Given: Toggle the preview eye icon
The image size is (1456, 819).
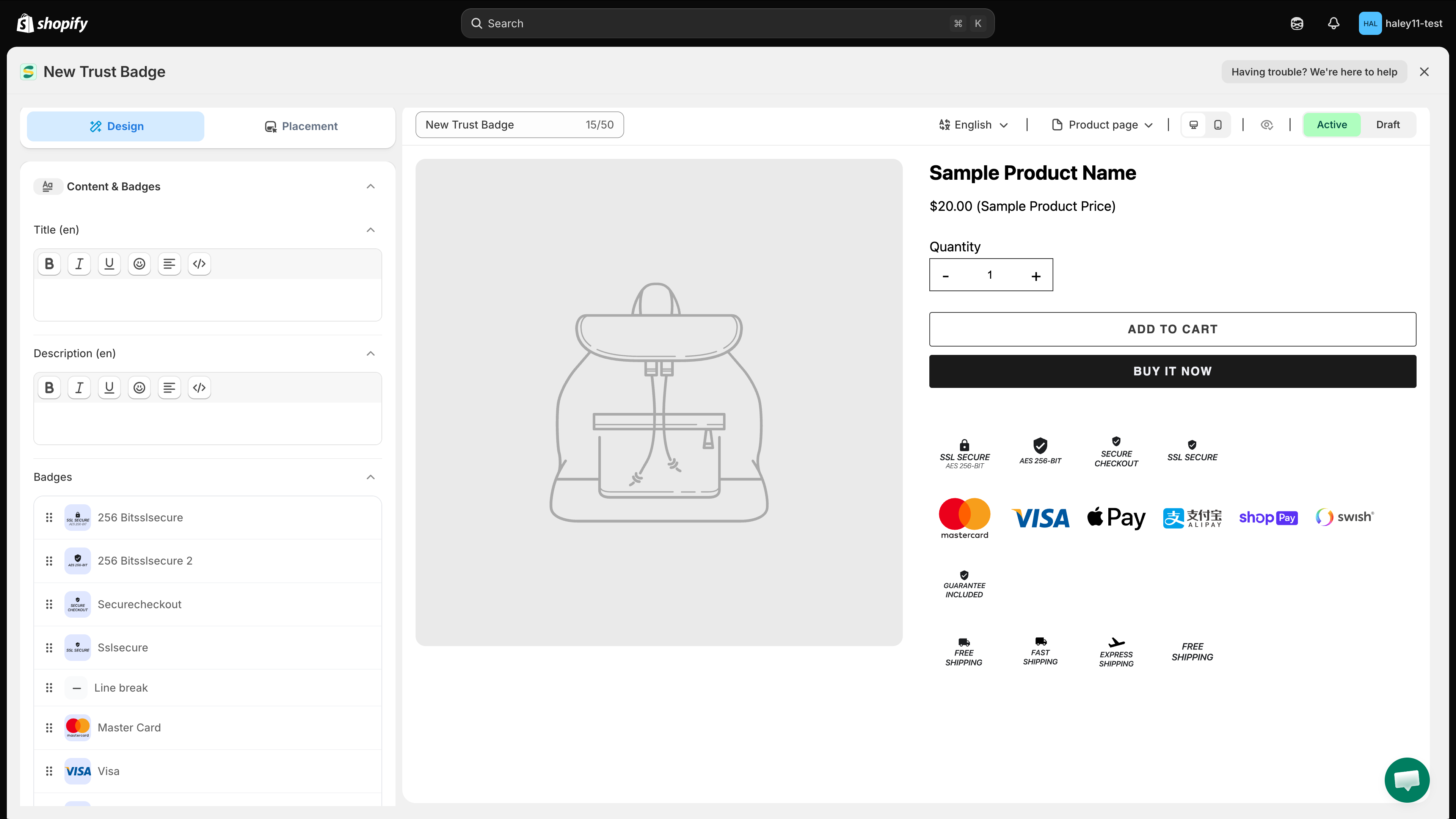Looking at the screenshot, I should coord(1267,125).
